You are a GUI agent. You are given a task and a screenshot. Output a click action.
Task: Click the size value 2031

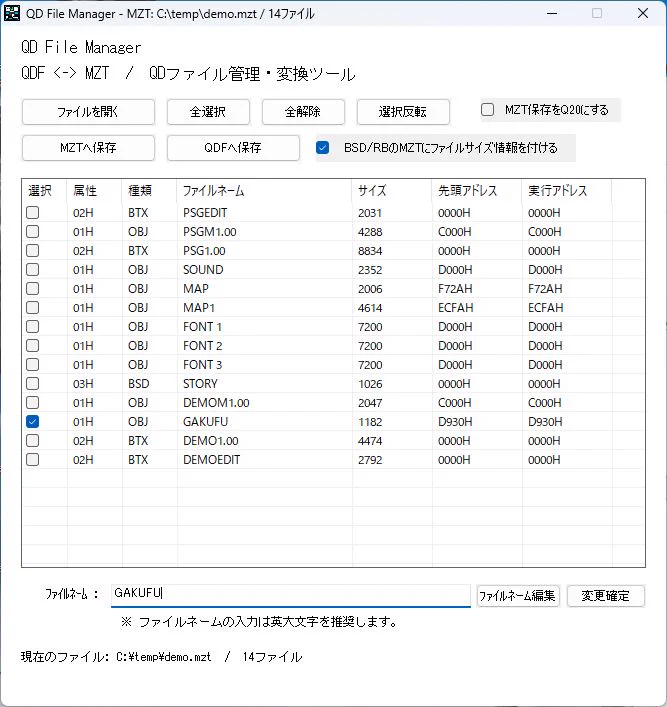point(370,212)
